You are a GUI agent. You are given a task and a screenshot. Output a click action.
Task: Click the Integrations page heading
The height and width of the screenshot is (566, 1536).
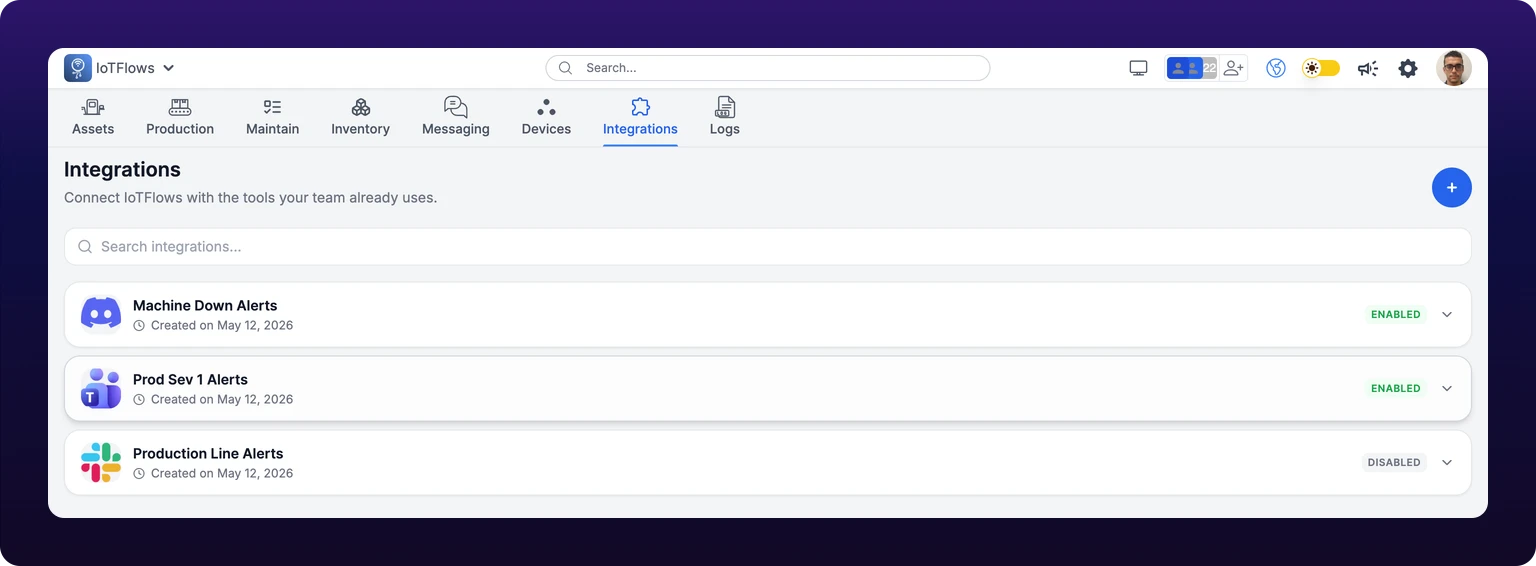[122, 169]
